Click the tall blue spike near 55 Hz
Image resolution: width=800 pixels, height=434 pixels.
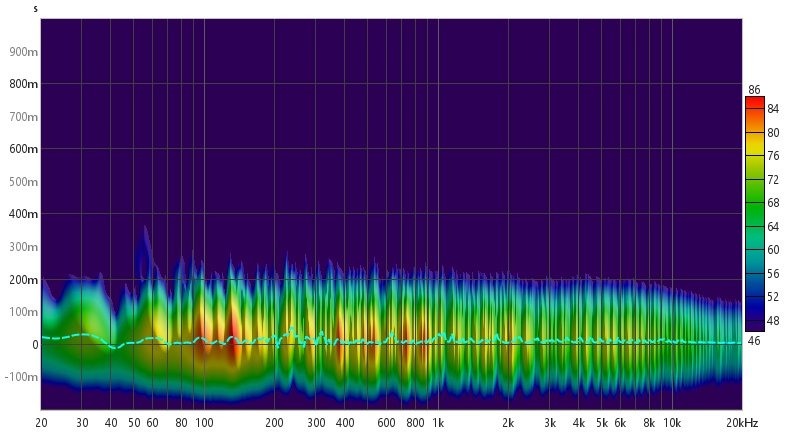[x=144, y=240]
